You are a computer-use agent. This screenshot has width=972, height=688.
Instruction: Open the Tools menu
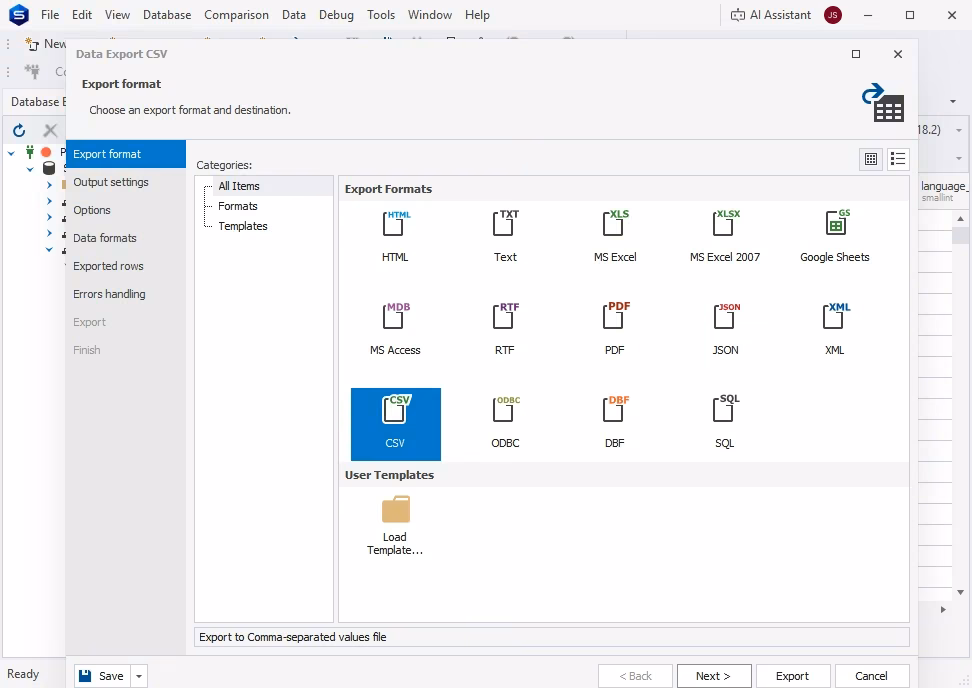[381, 15]
